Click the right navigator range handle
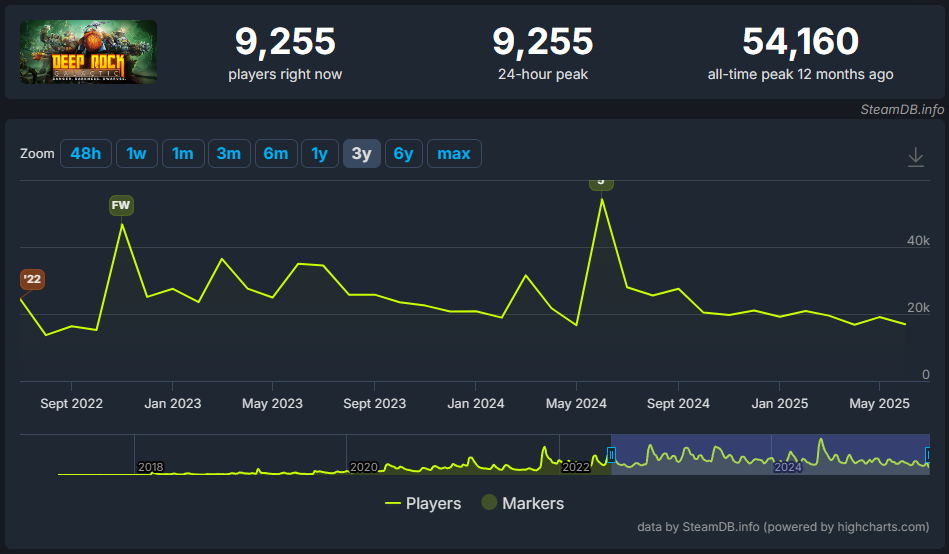The height and width of the screenshot is (554, 949). pos(928,455)
